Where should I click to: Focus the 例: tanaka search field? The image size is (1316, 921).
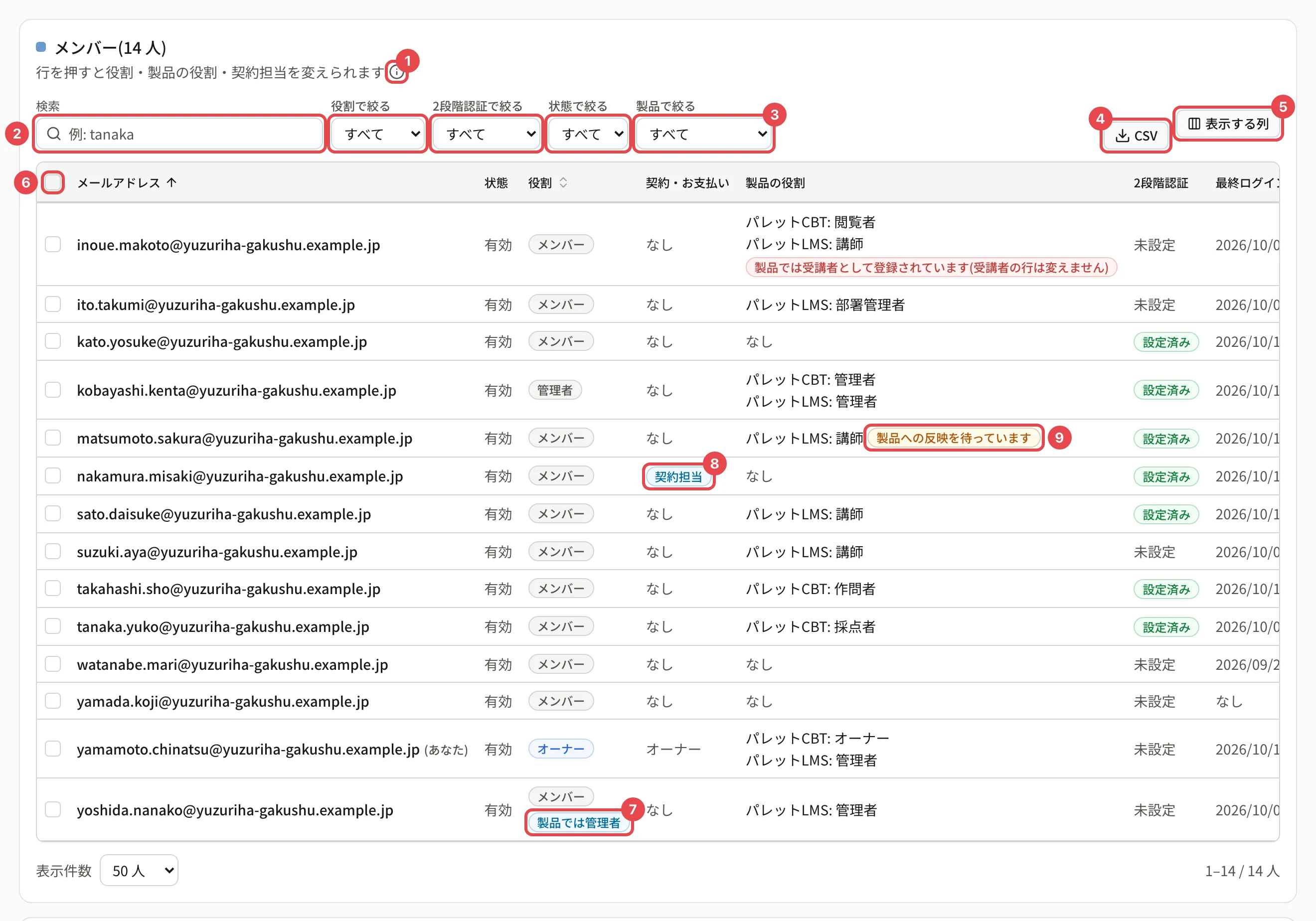click(179, 134)
